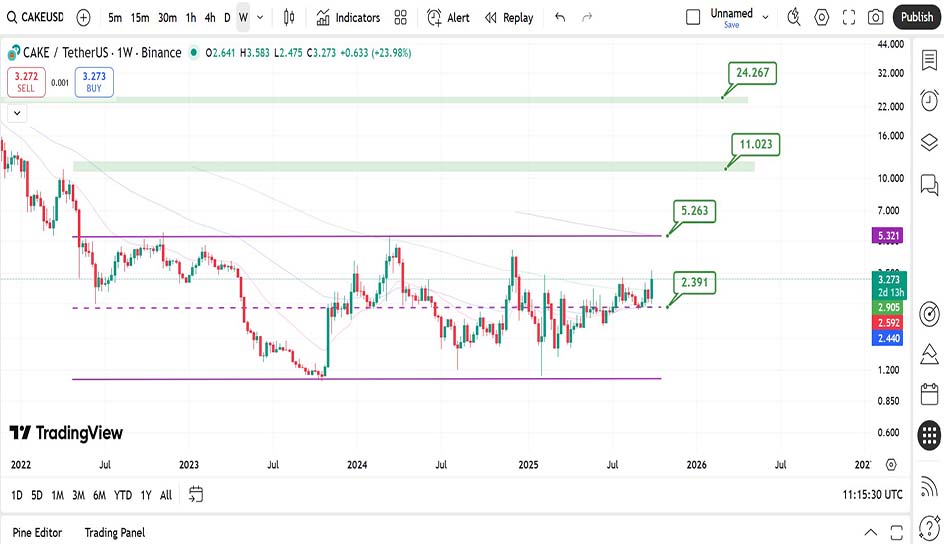
Task: Create a price Alert
Action: coord(448,17)
